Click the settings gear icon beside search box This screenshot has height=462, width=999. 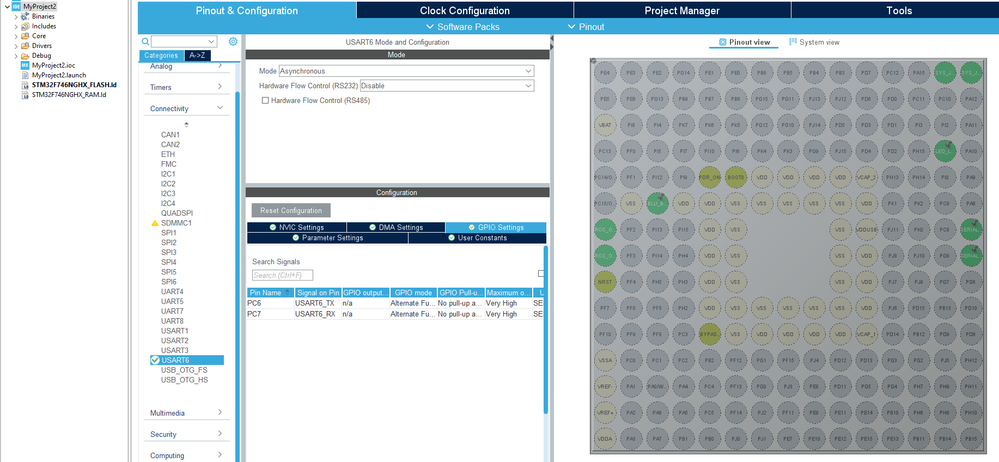(233, 41)
